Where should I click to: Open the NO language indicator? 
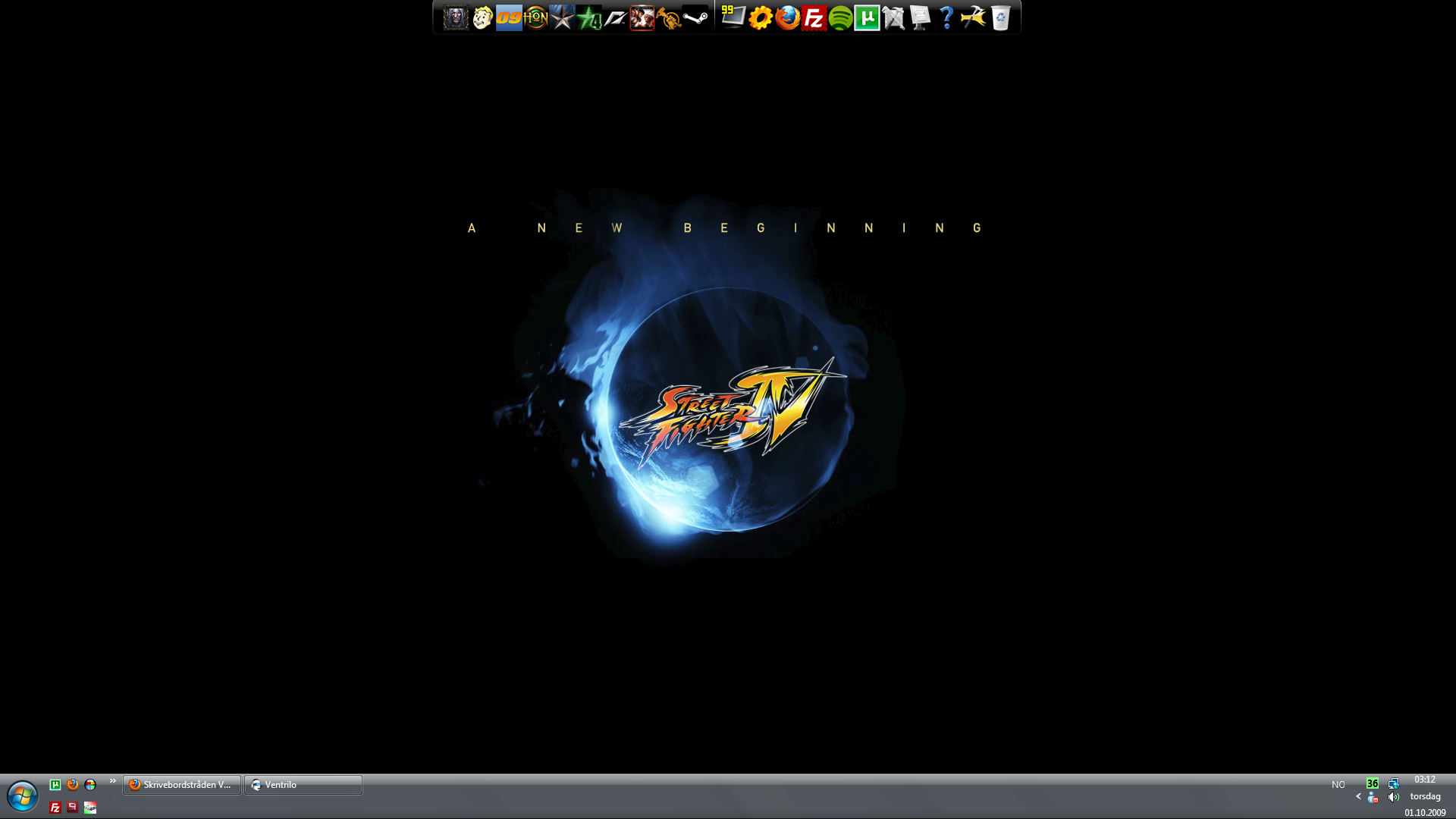click(1338, 785)
